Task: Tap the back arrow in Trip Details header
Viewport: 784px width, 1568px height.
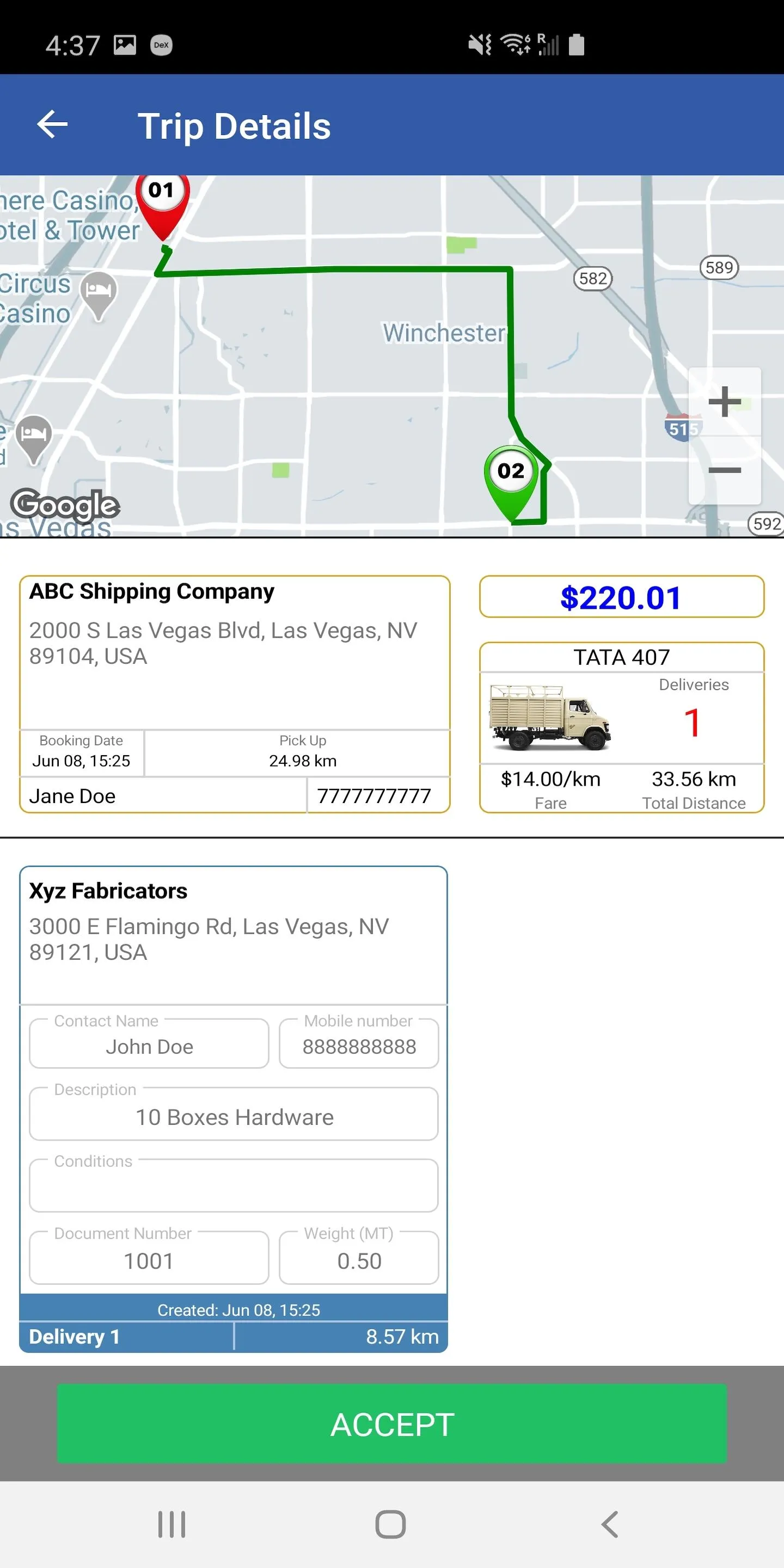Action: coord(52,125)
